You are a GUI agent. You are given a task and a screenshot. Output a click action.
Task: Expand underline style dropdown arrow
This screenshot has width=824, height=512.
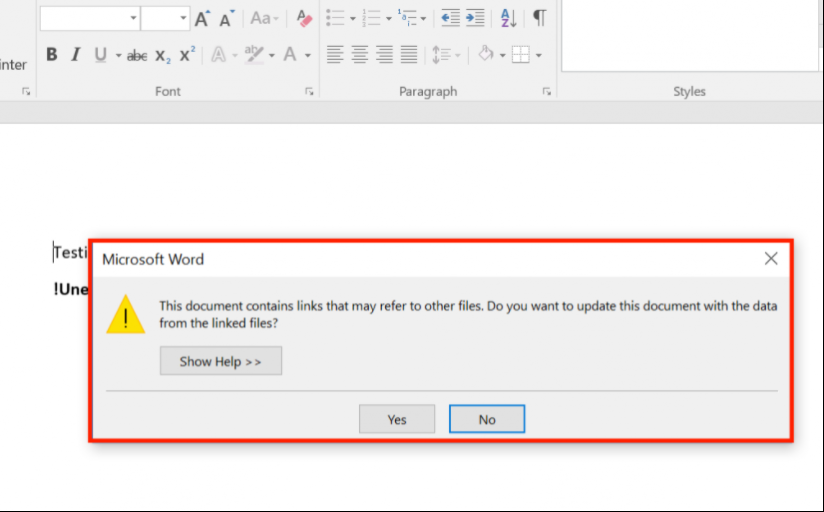click(118, 55)
